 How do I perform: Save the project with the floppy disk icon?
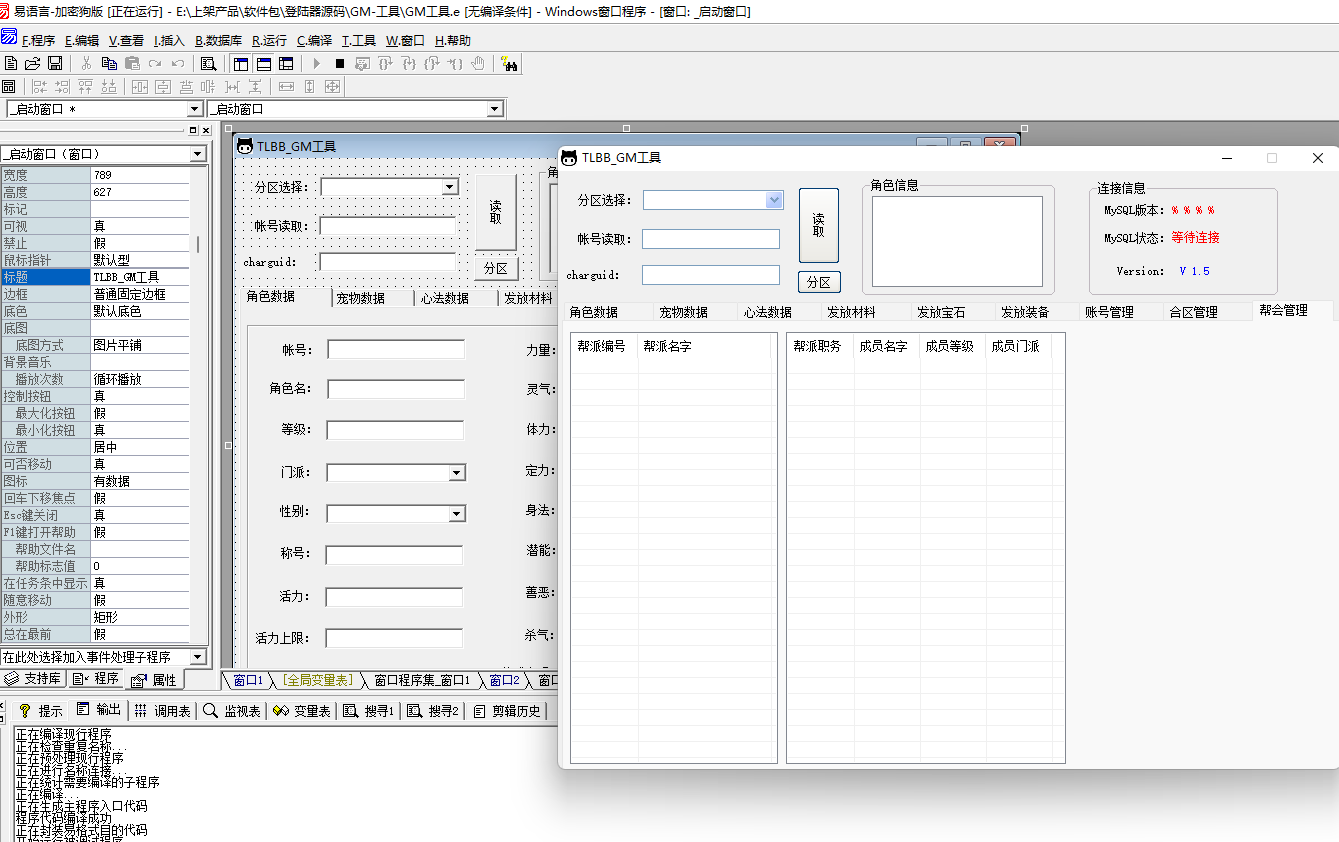55,63
